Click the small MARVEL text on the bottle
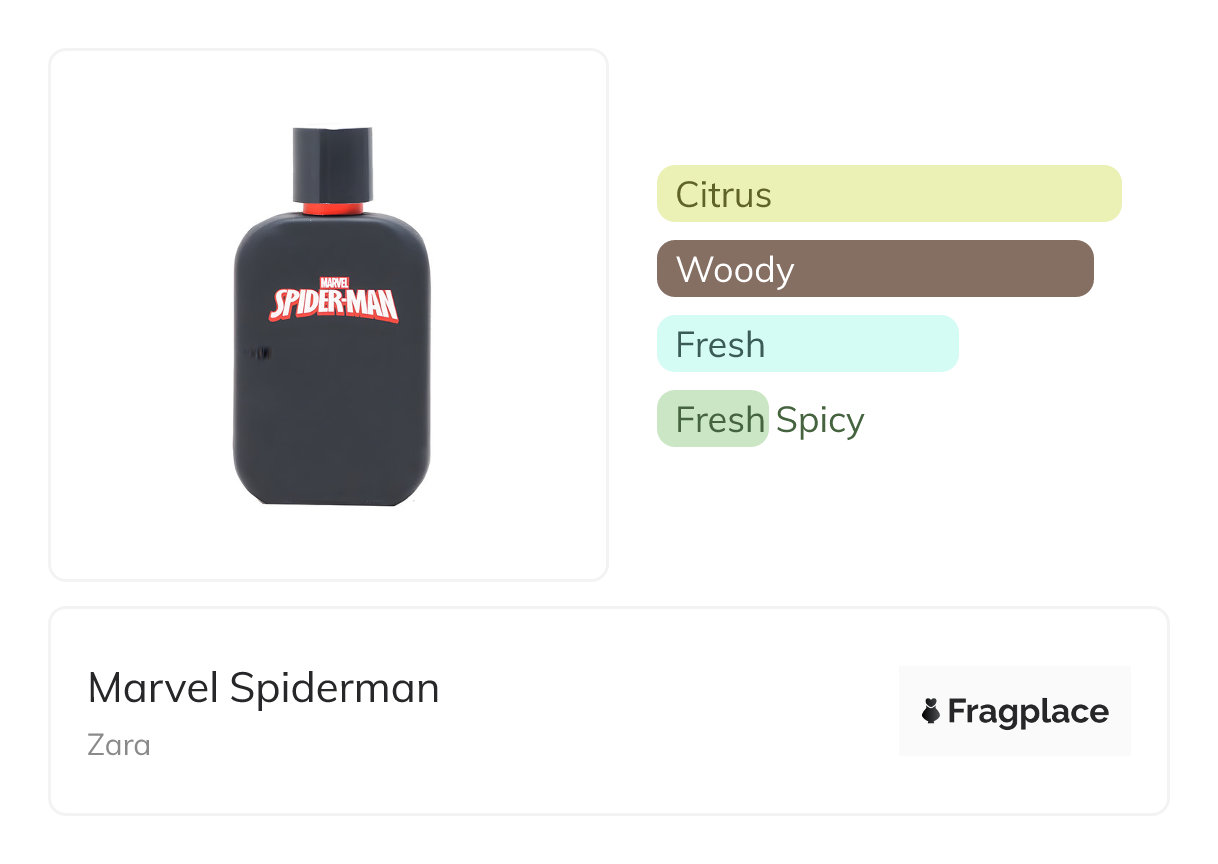Viewport: 1218px width, 864px height. click(333, 283)
